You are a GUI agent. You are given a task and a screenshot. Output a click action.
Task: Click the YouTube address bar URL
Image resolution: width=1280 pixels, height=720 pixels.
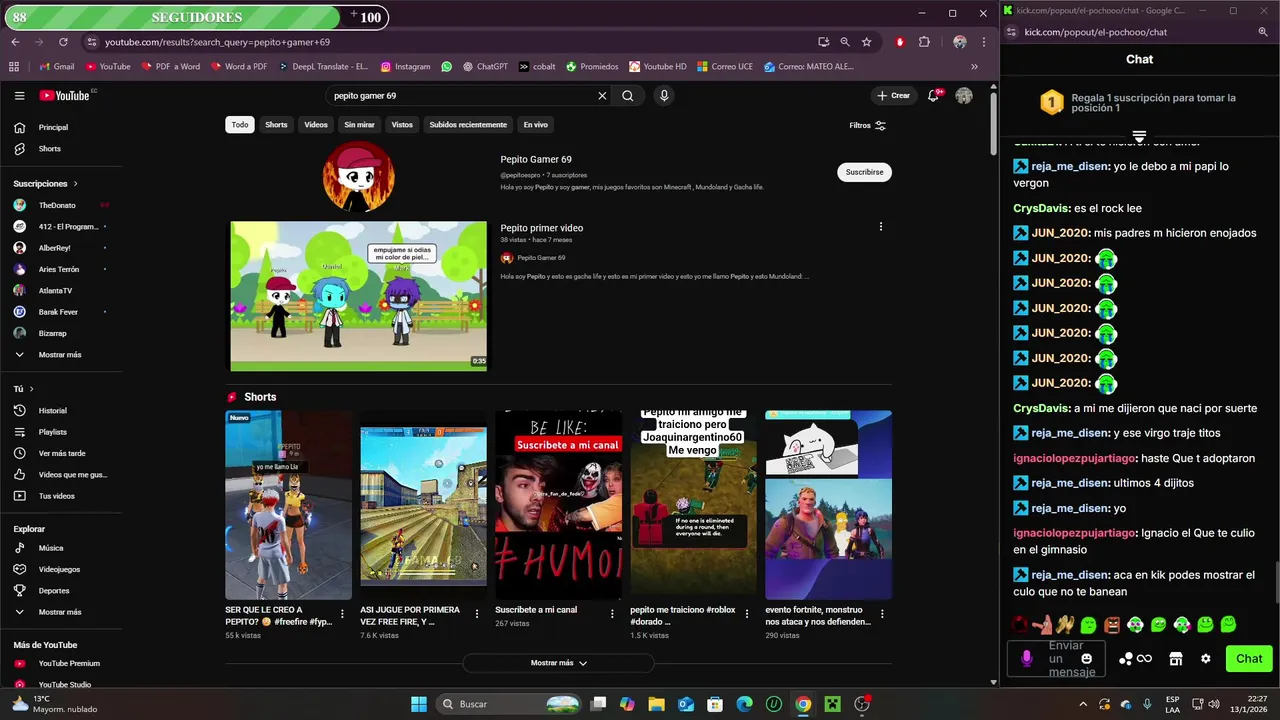click(217, 42)
